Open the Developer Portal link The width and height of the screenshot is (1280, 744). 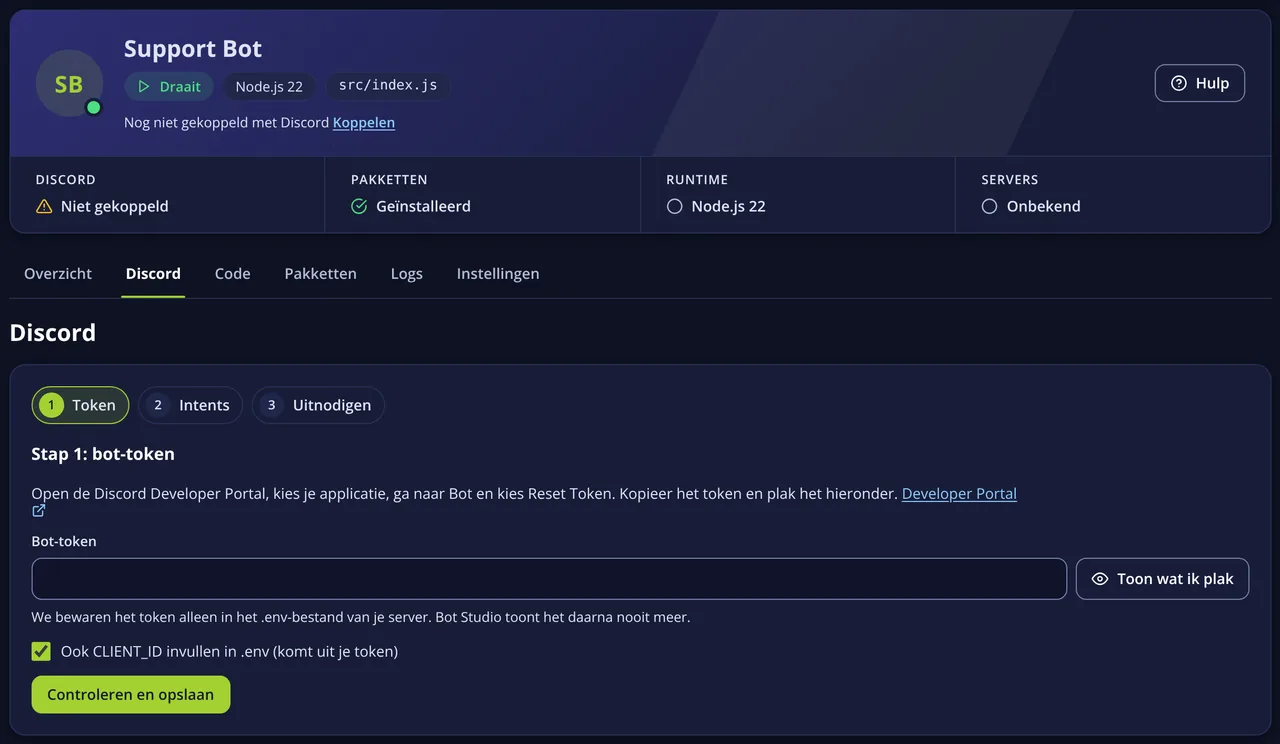959,494
